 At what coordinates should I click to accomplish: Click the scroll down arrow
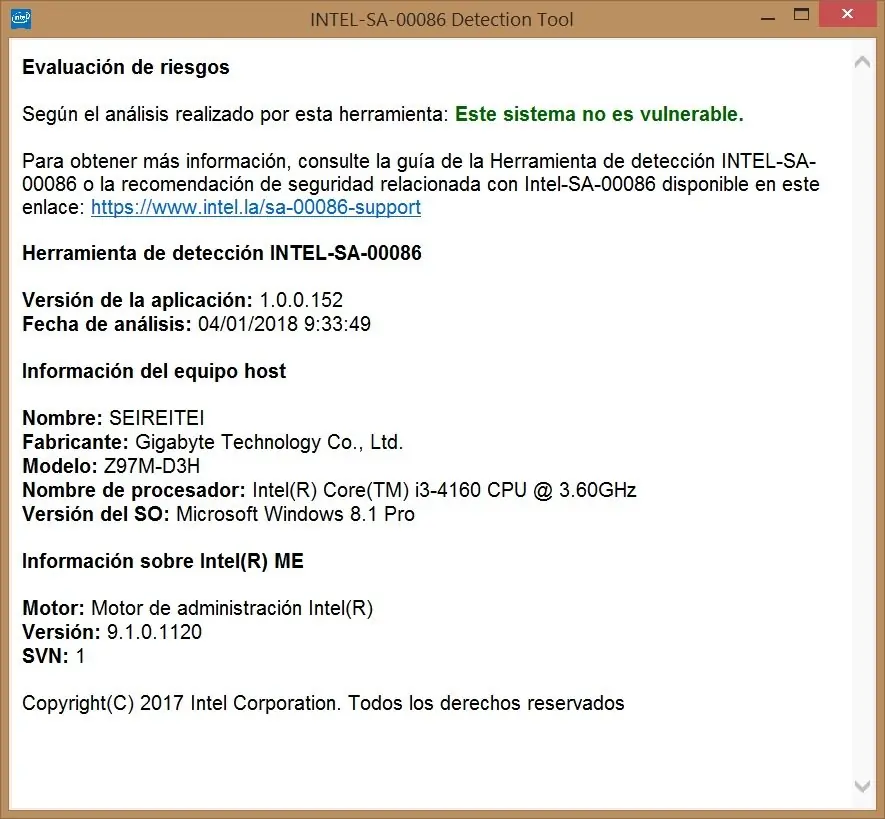(862, 786)
